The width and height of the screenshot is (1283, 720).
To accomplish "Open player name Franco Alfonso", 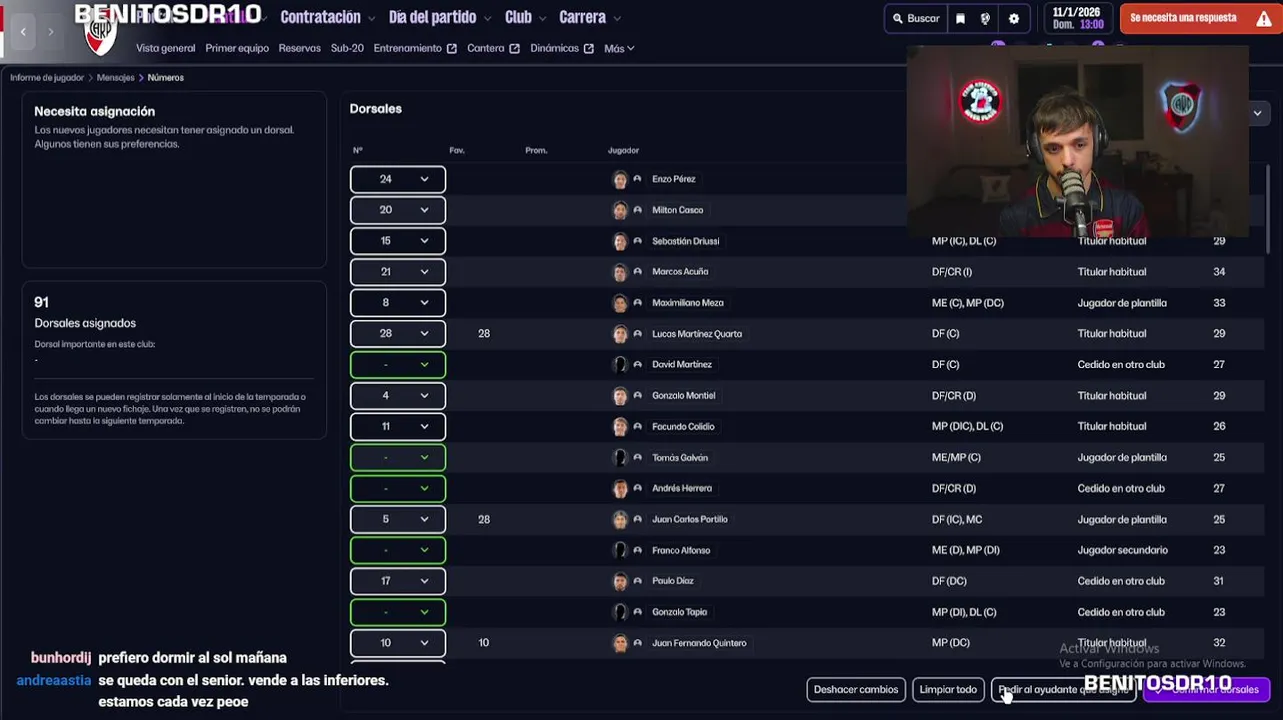I will coord(681,550).
